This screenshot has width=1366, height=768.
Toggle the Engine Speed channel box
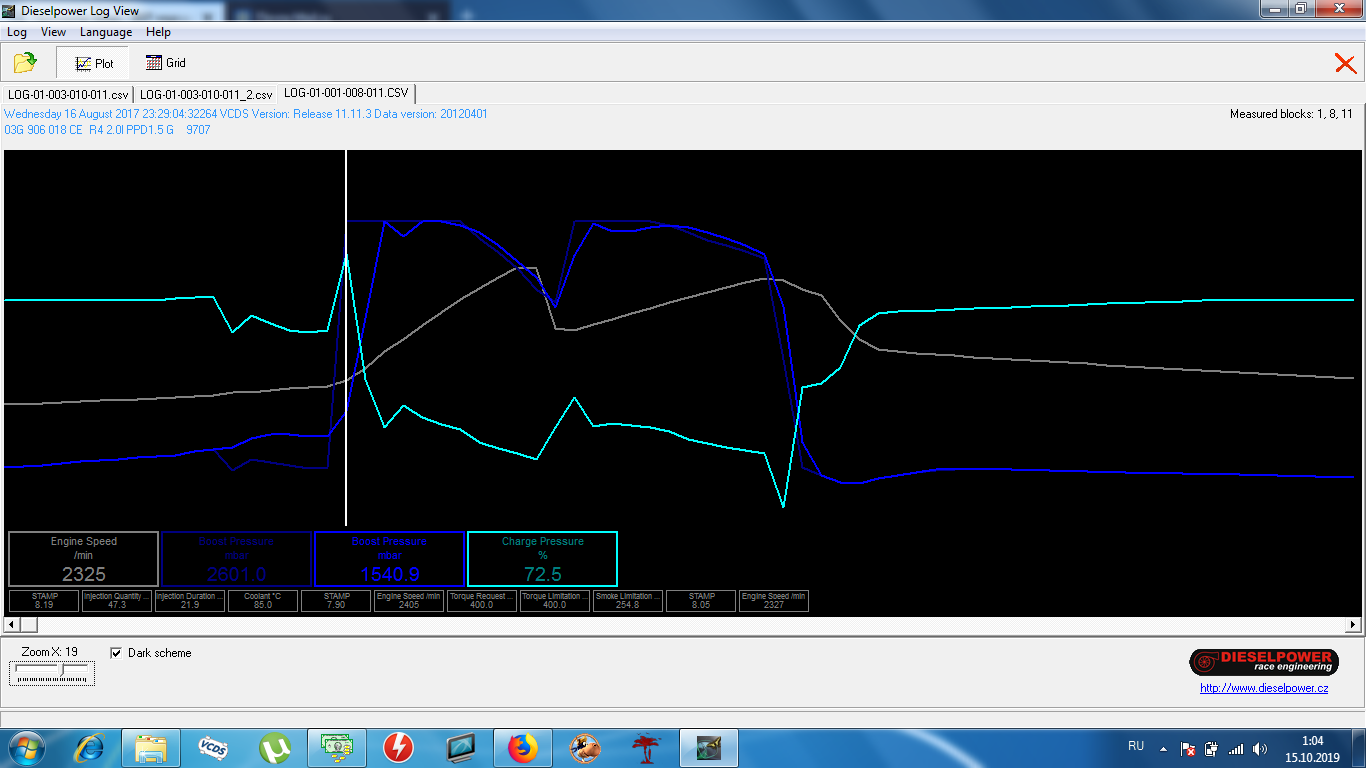[x=84, y=558]
